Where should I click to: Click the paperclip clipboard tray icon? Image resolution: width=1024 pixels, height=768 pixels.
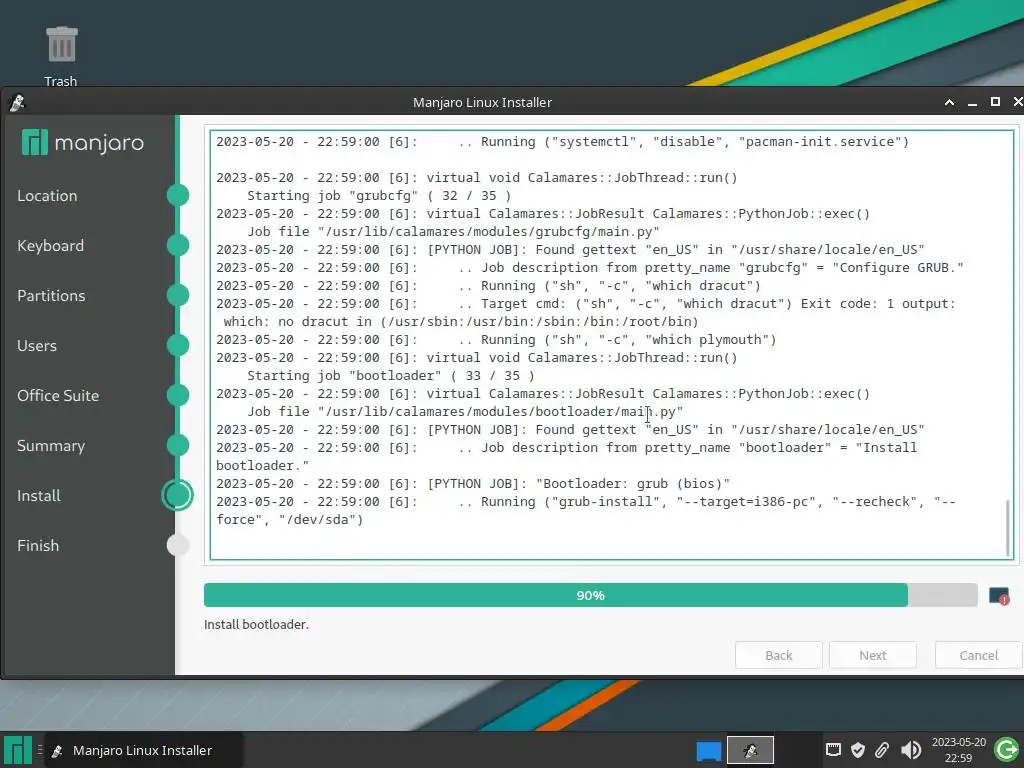(882, 750)
